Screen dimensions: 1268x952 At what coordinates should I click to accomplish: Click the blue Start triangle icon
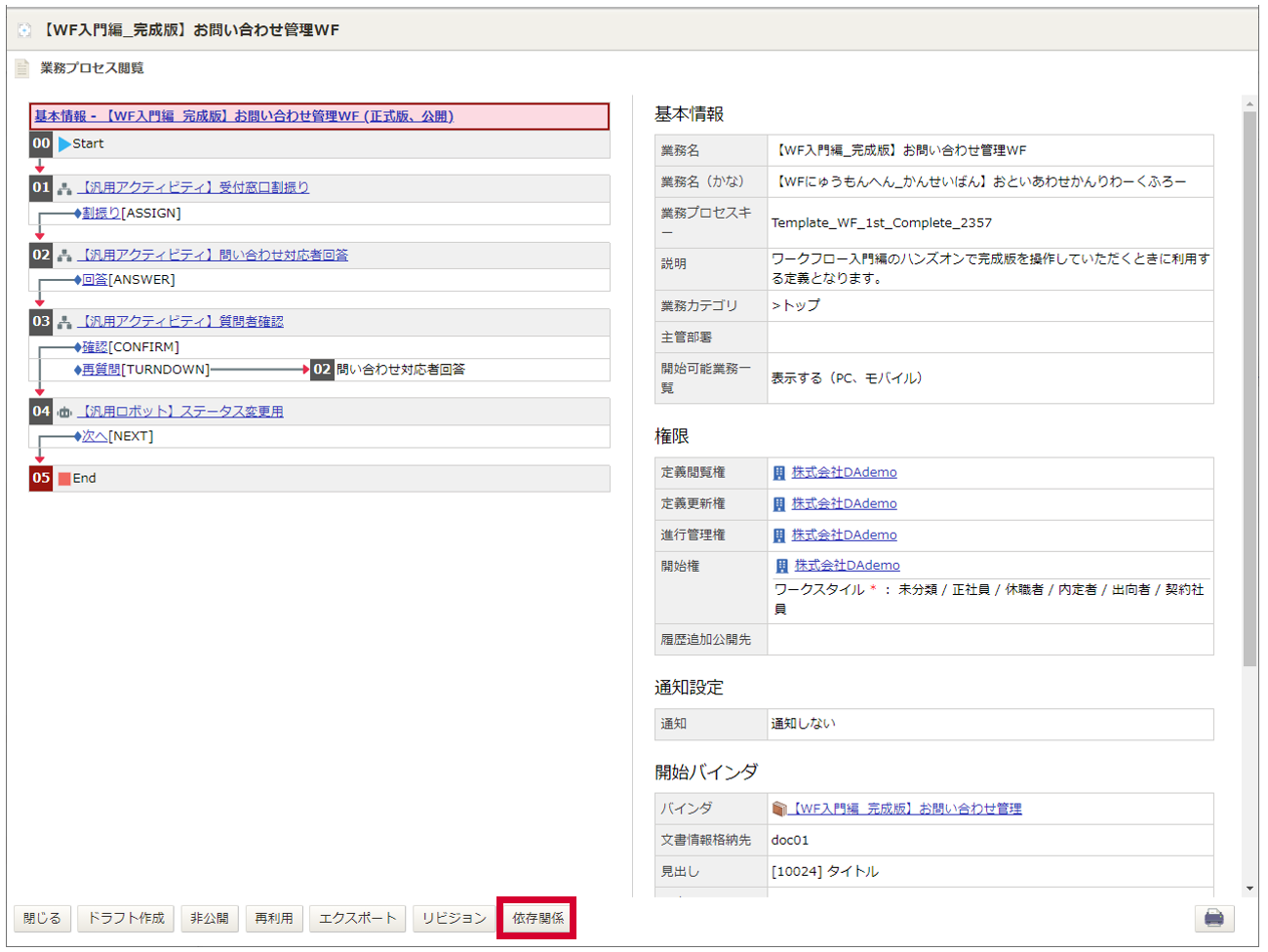63,143
